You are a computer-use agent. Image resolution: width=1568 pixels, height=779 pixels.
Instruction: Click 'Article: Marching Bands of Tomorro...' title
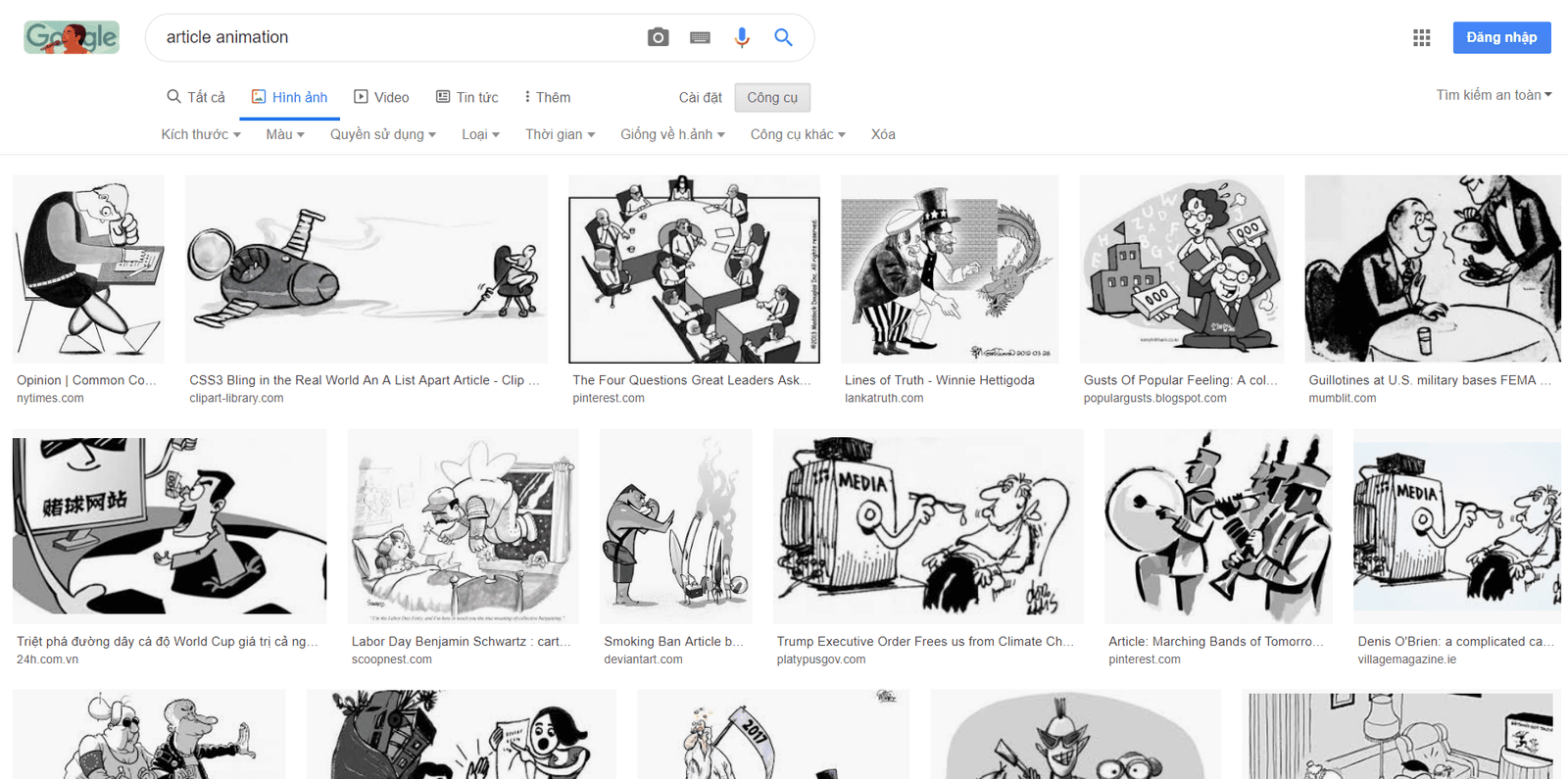(x=1216, y=642)
